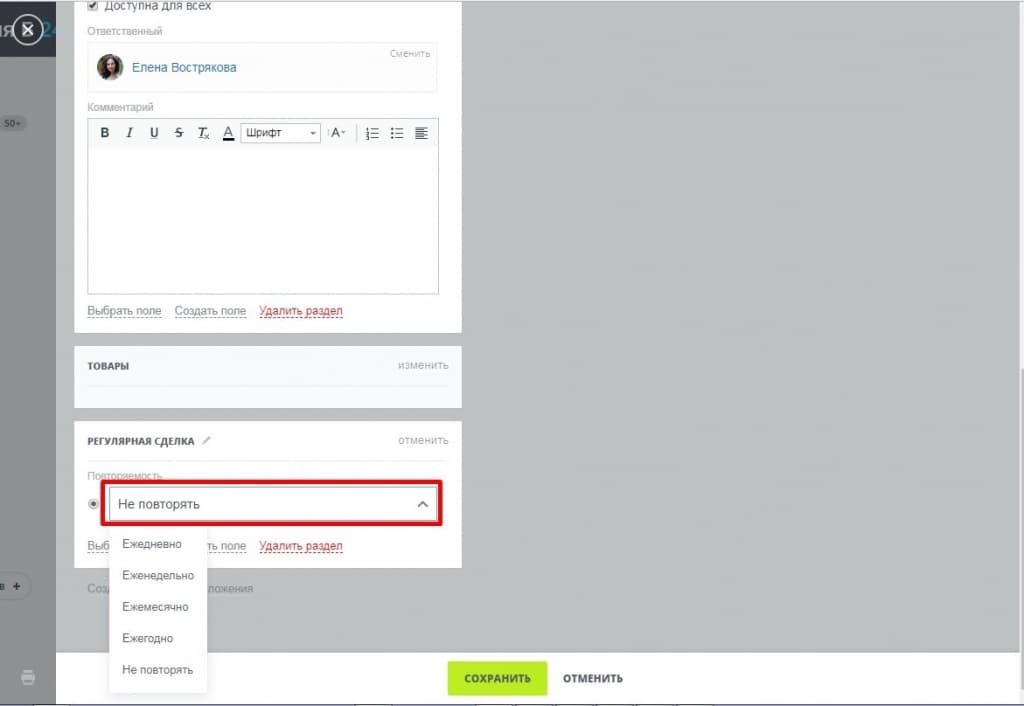Apply strikethrough formatting in comment toolbar
This screenshot has height=706, width=1024.
pyautogui.click(x=179, y=133)
